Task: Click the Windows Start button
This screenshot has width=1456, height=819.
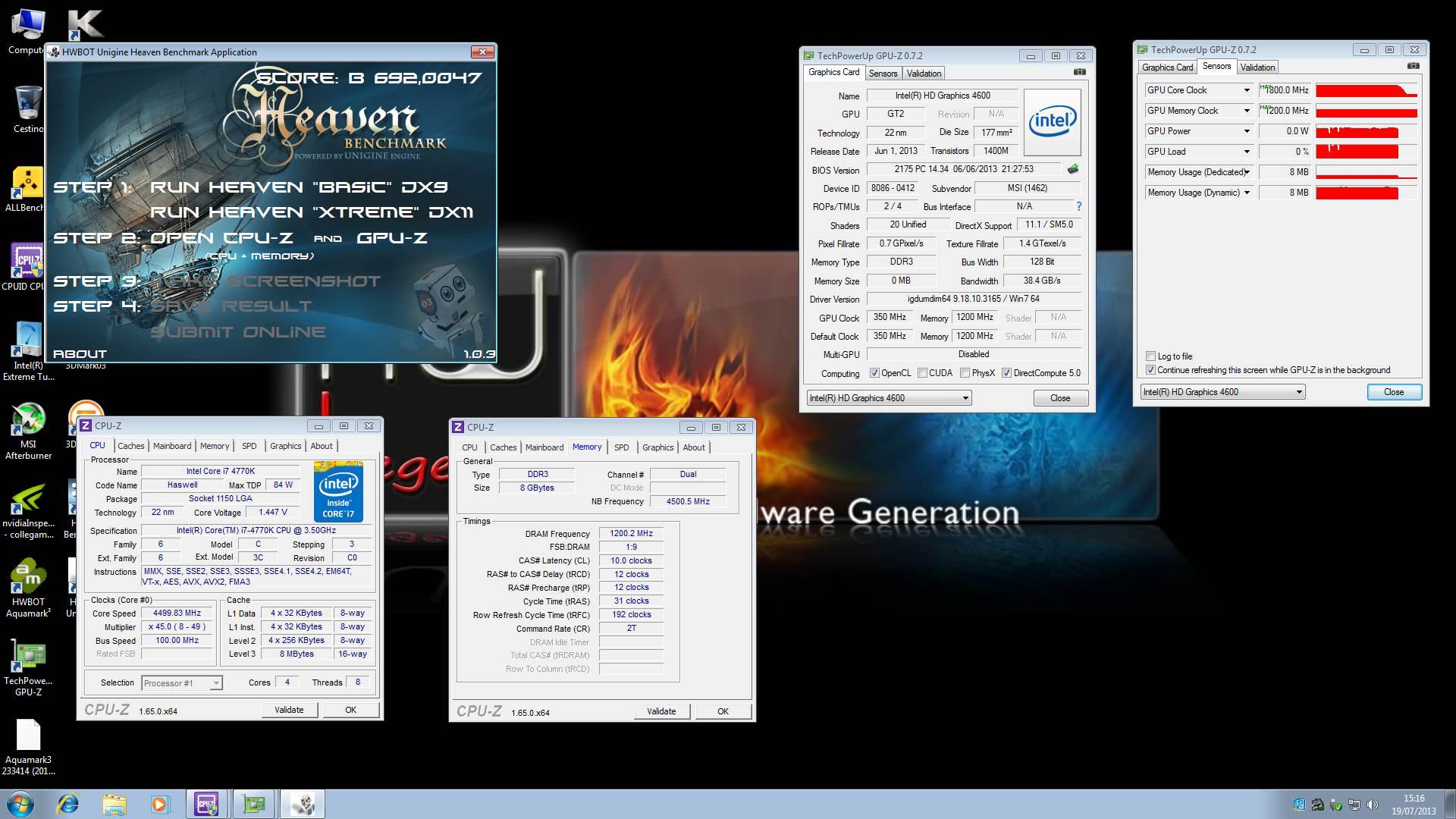Action: coord(20,804)
